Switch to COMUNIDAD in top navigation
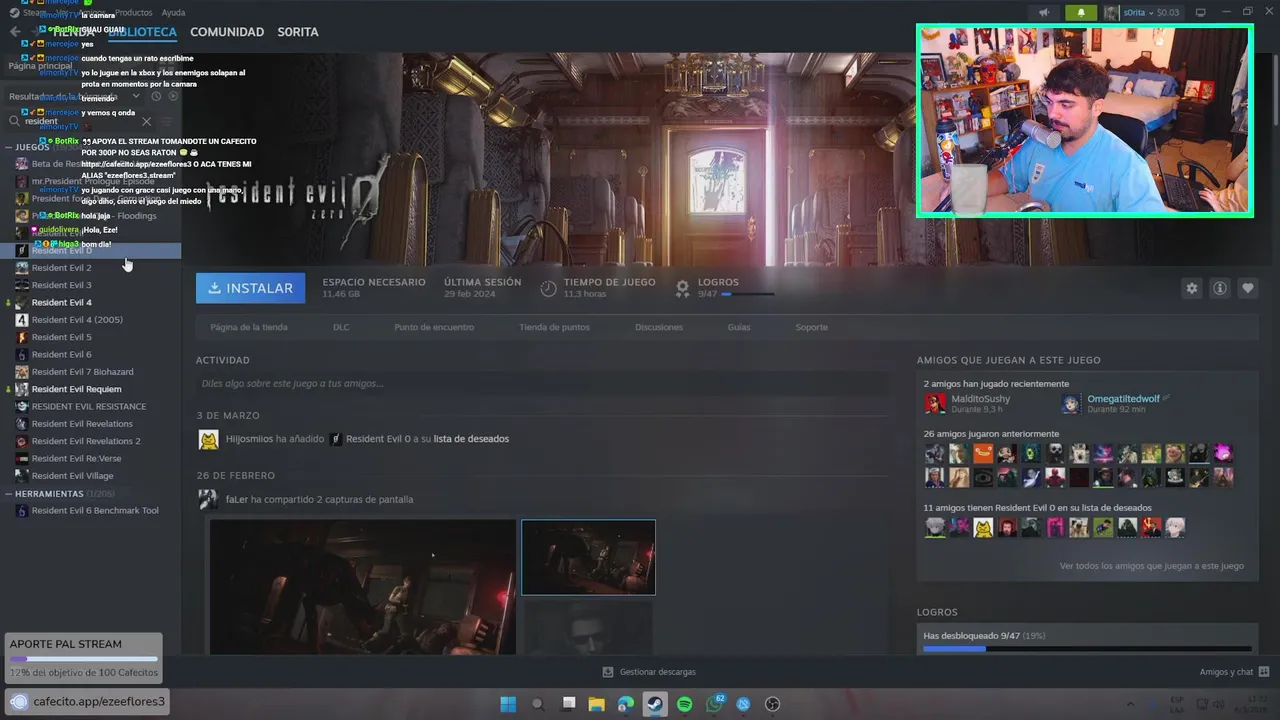This screenshot has width=1280, height=720. point(227,32)
